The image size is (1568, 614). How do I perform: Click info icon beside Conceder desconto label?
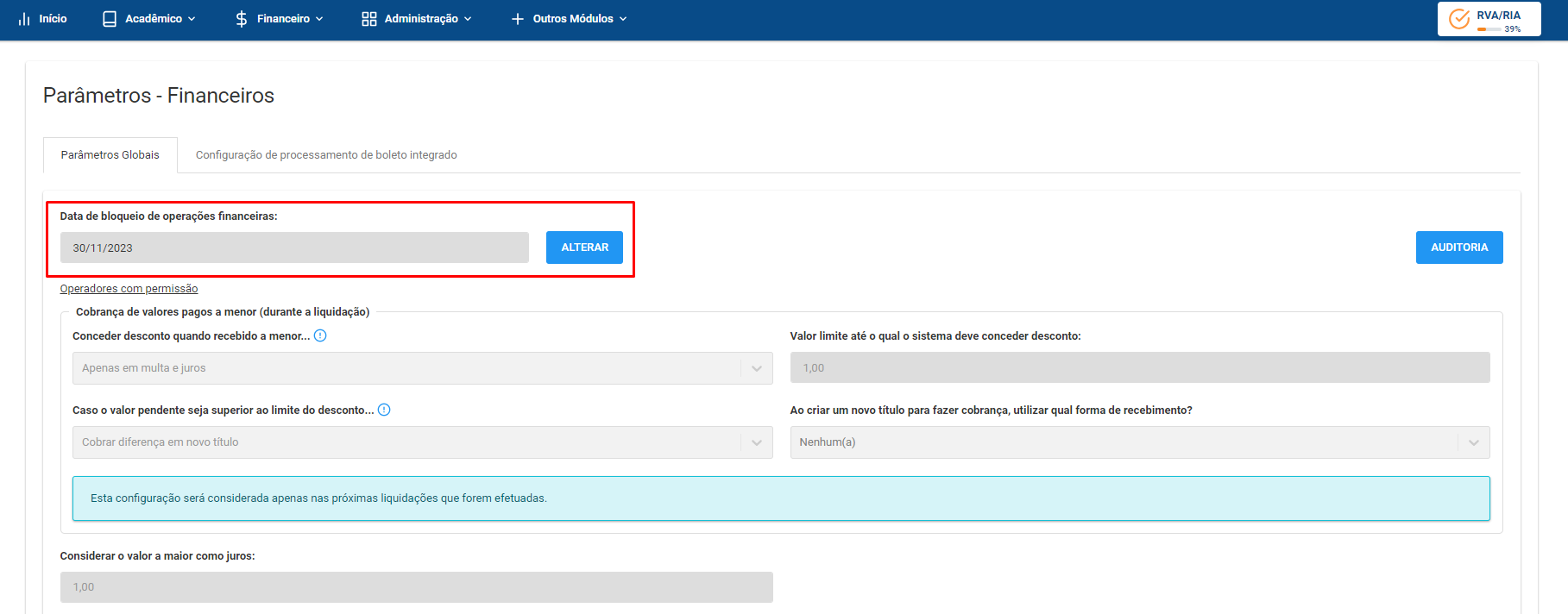click(320, 335)
